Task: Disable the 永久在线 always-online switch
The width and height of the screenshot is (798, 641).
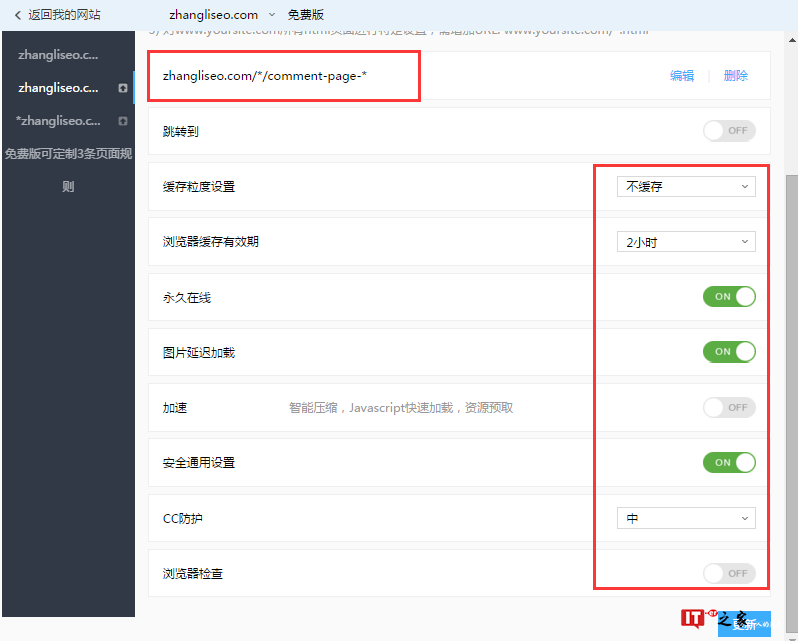Action: pos(728,297)
